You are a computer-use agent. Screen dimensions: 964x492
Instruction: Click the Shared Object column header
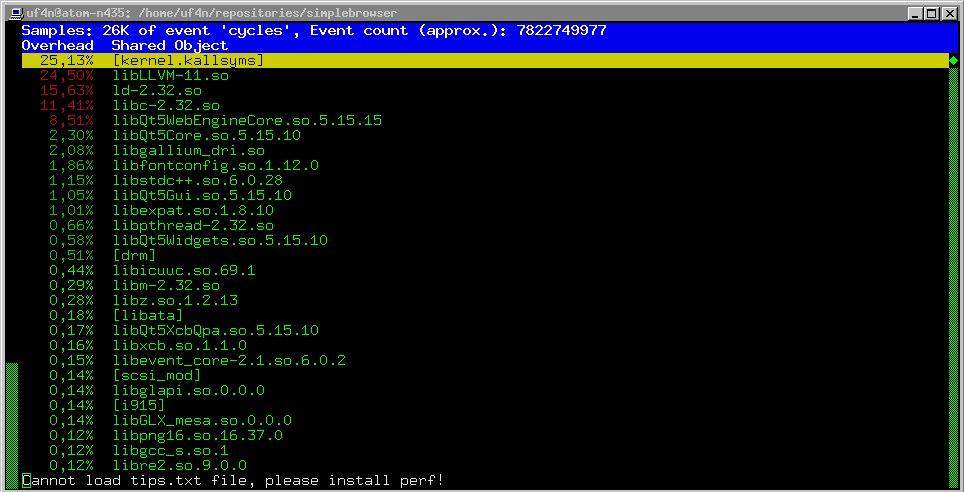click(x=169, y=46)
